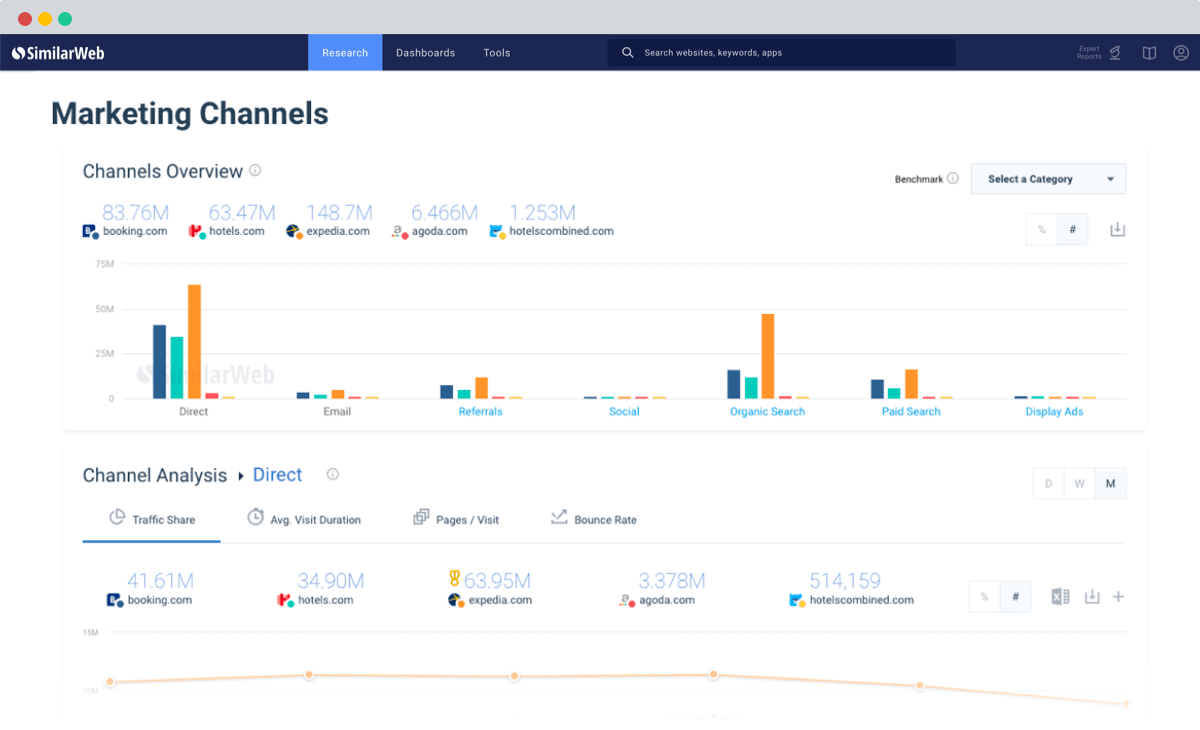Click expedia orange bar in Direct group
This screenshot has width=1200, height=730.
[194, 342]
